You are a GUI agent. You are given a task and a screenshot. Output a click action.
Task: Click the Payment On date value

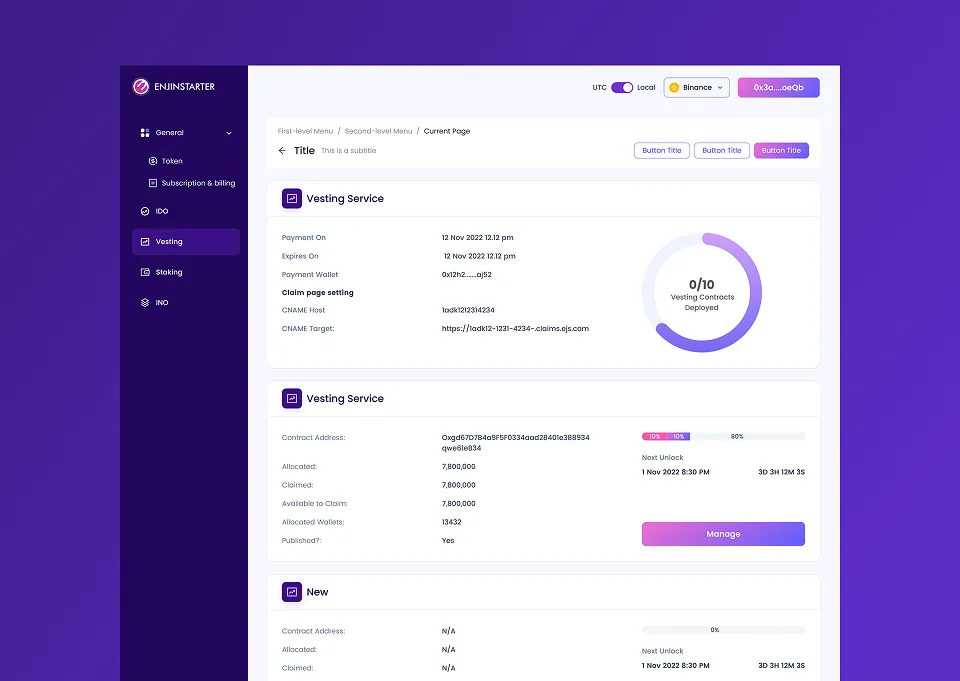pyautogui.click(x=478, y=238)
